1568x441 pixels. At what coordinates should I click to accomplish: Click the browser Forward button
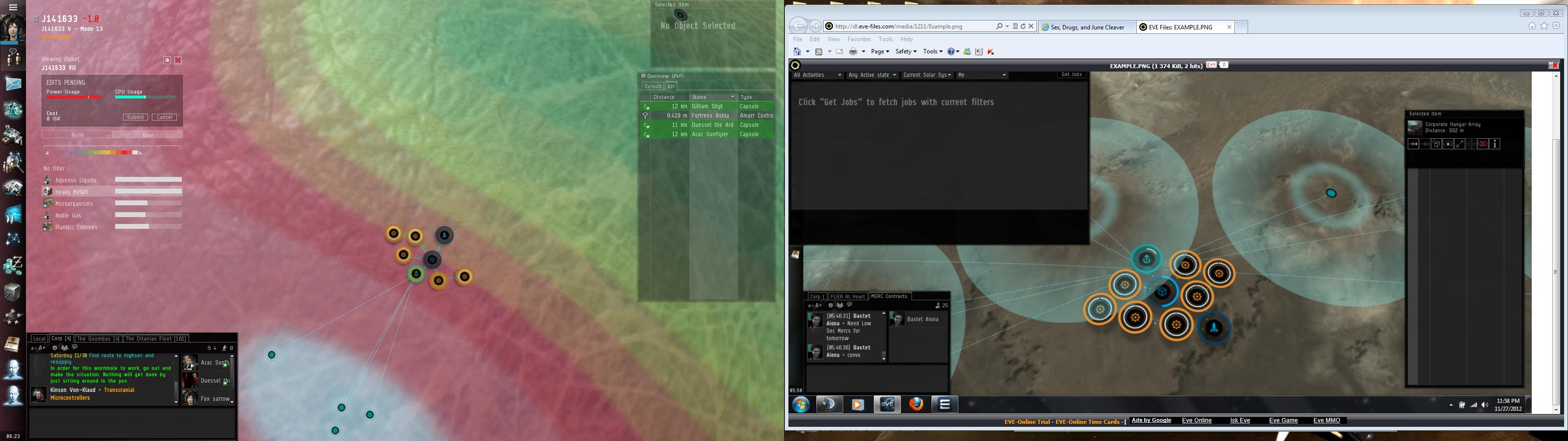(x=815, y=26)
